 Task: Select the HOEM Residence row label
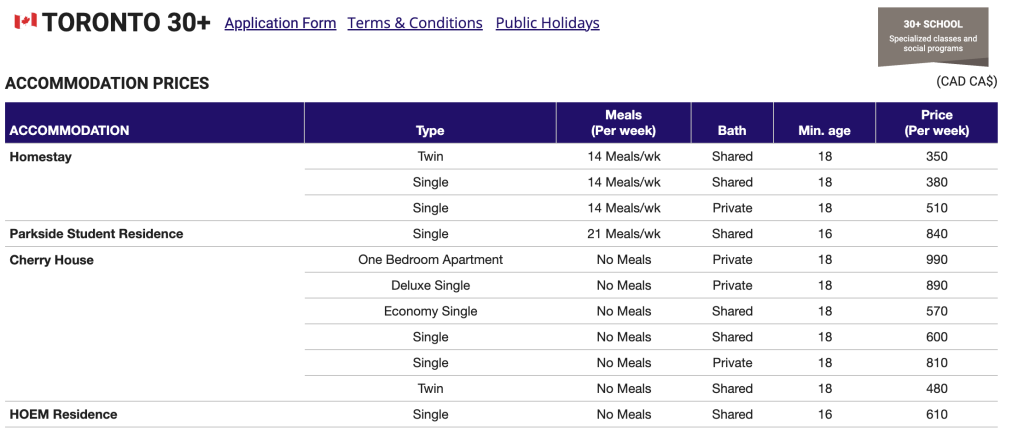point(63,414)
